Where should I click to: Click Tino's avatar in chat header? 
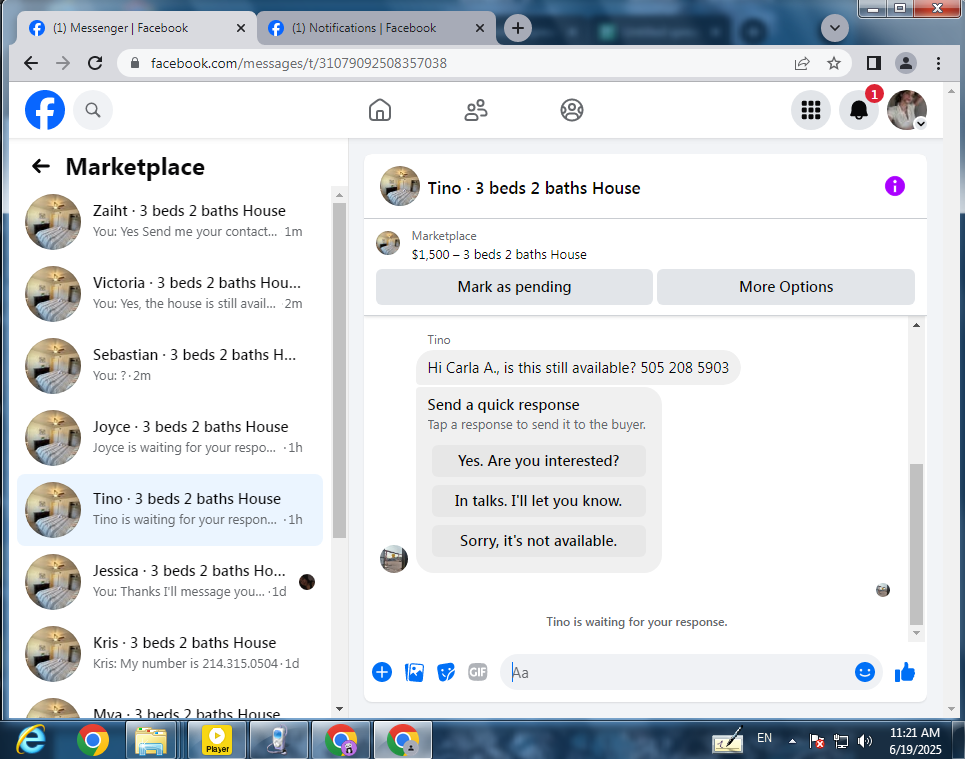399,186
